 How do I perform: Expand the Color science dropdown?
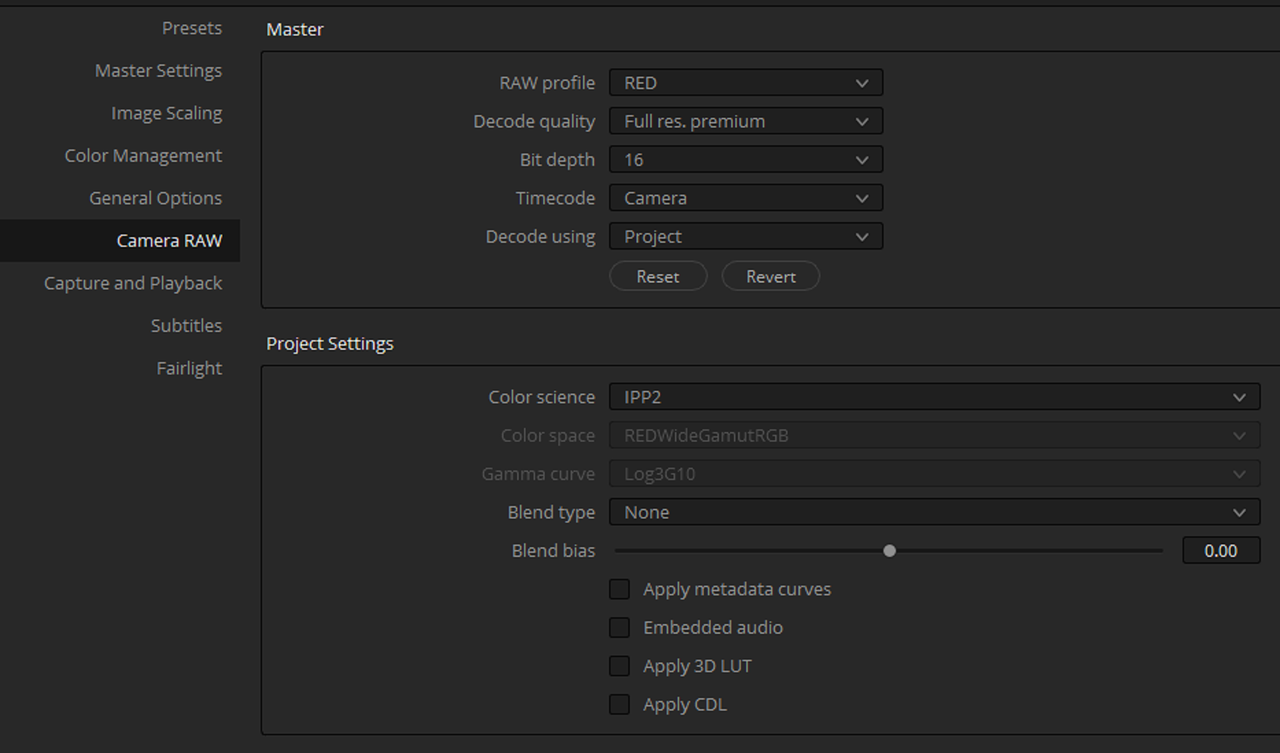pos(934,397)
